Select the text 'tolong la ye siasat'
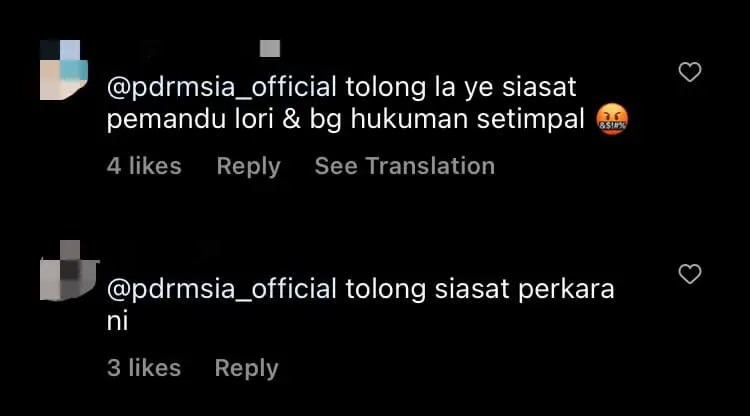Screen dimensions: 750x416 click(461, 88)
